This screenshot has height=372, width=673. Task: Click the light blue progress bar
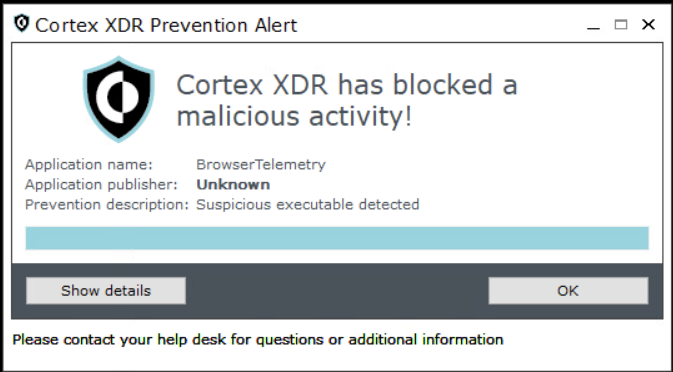coord(337,238)
